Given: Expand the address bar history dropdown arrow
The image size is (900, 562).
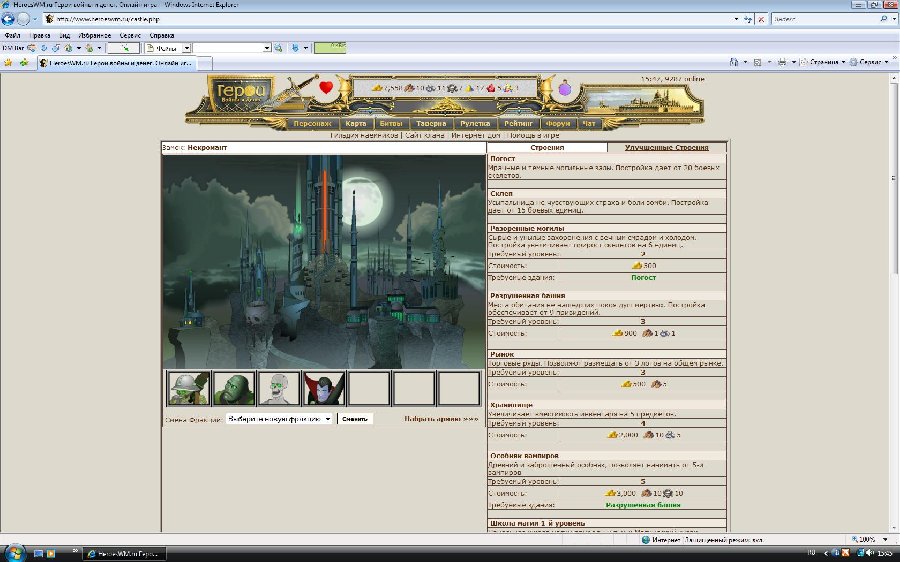Looking at the screenshot, I should pyautogui.click(x=736, y=19).
